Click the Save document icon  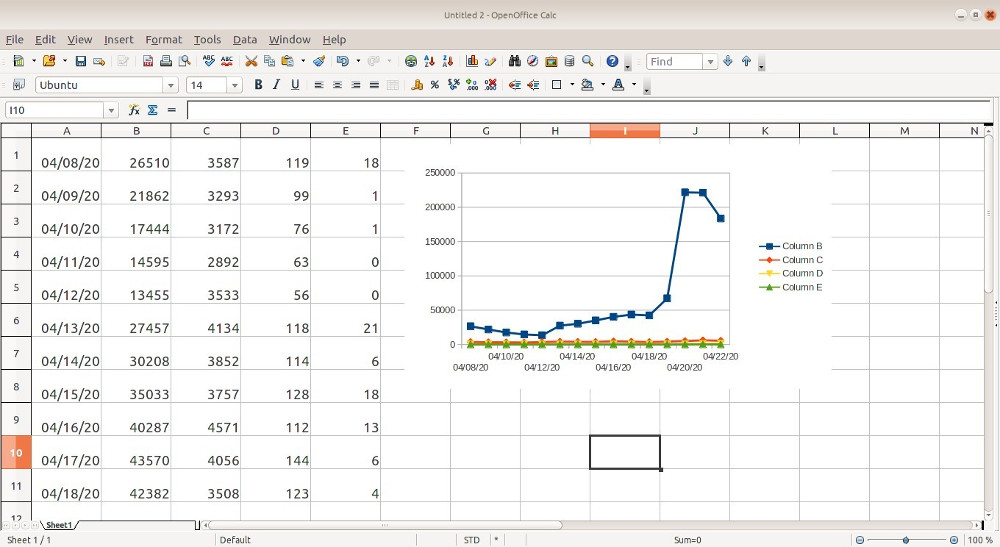[81, 61]
